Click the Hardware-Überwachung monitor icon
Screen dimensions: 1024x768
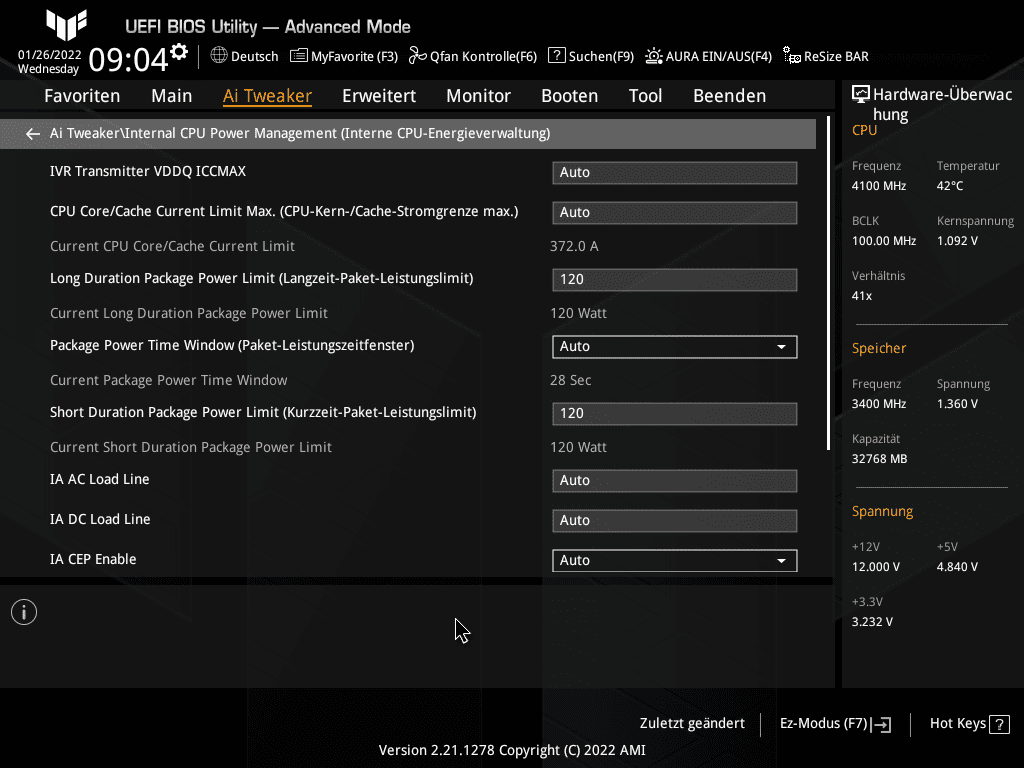click(x=861, y=95)
